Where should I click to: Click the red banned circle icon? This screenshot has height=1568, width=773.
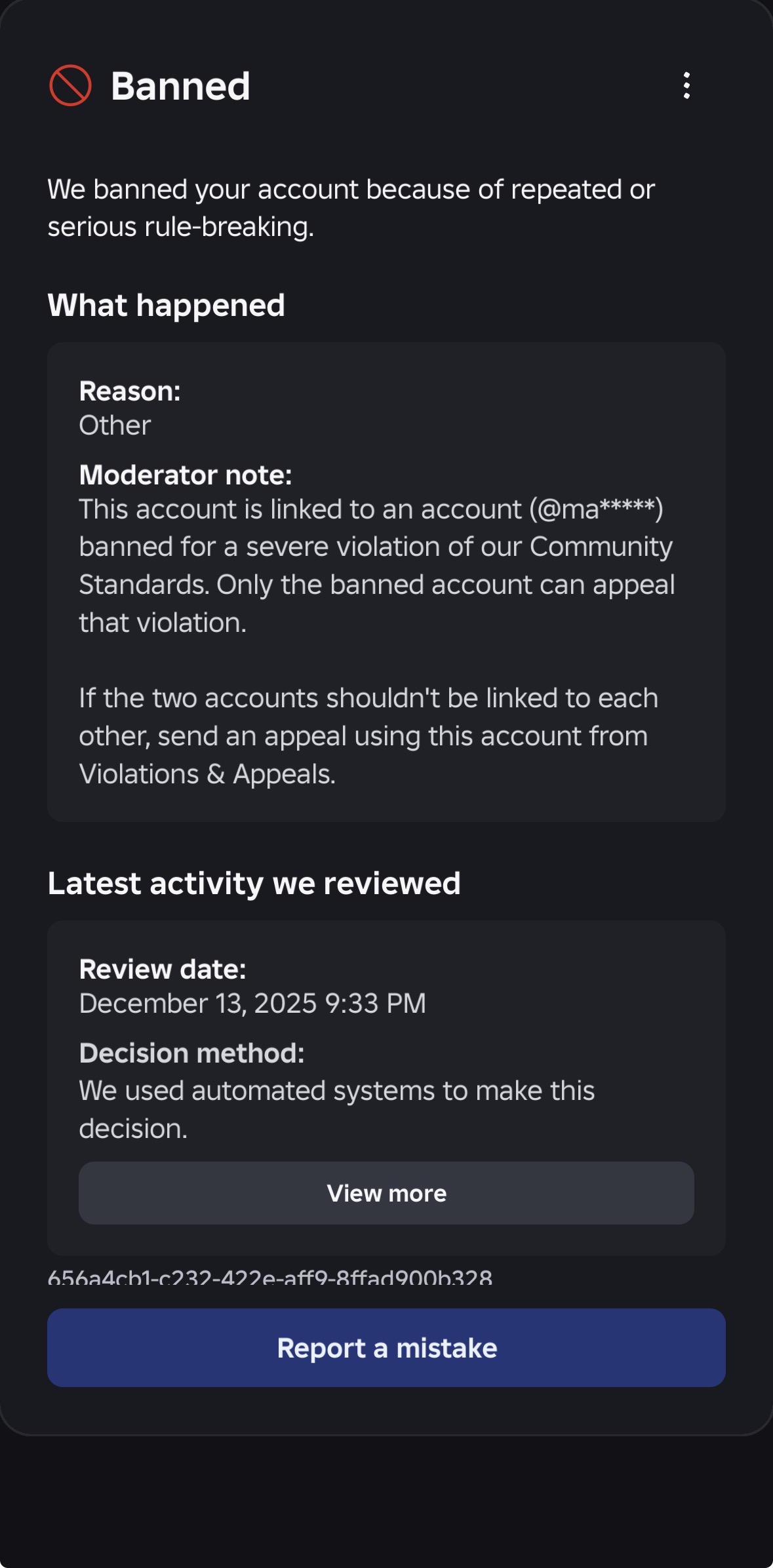[x=70, y=86]
